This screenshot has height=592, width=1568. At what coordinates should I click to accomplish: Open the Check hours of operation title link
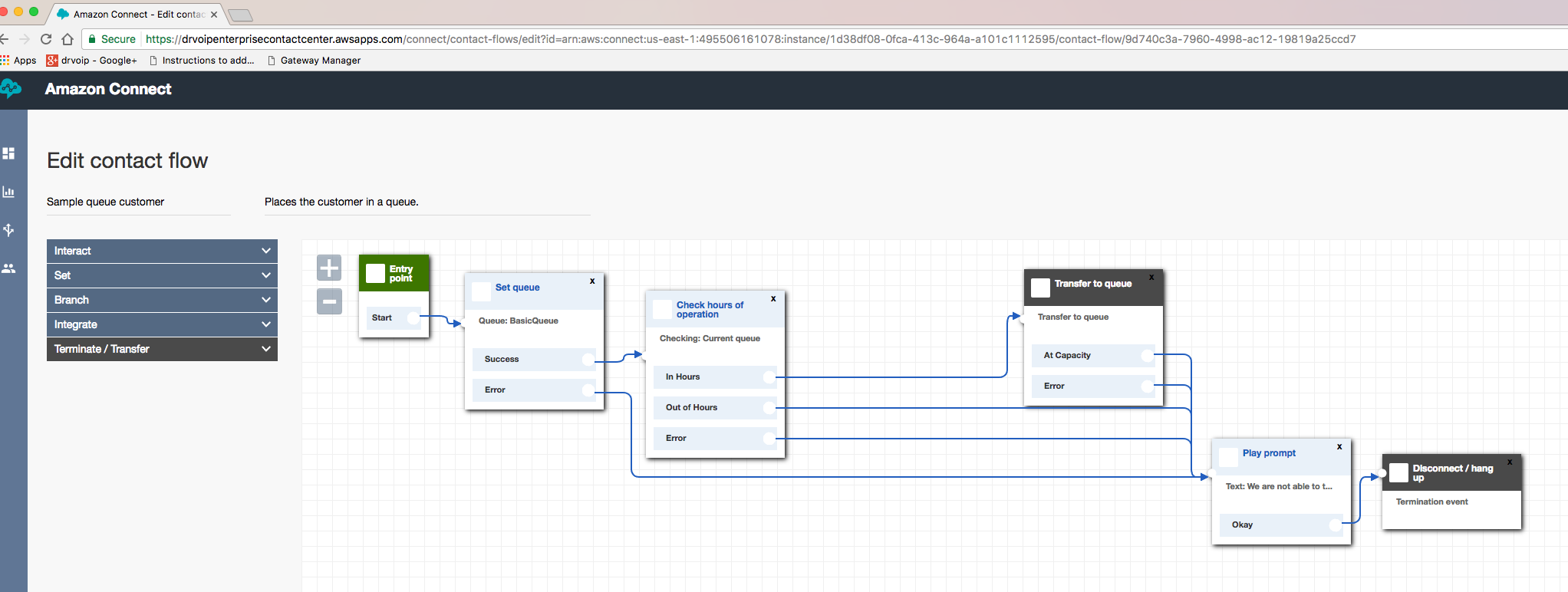point(710,310)
